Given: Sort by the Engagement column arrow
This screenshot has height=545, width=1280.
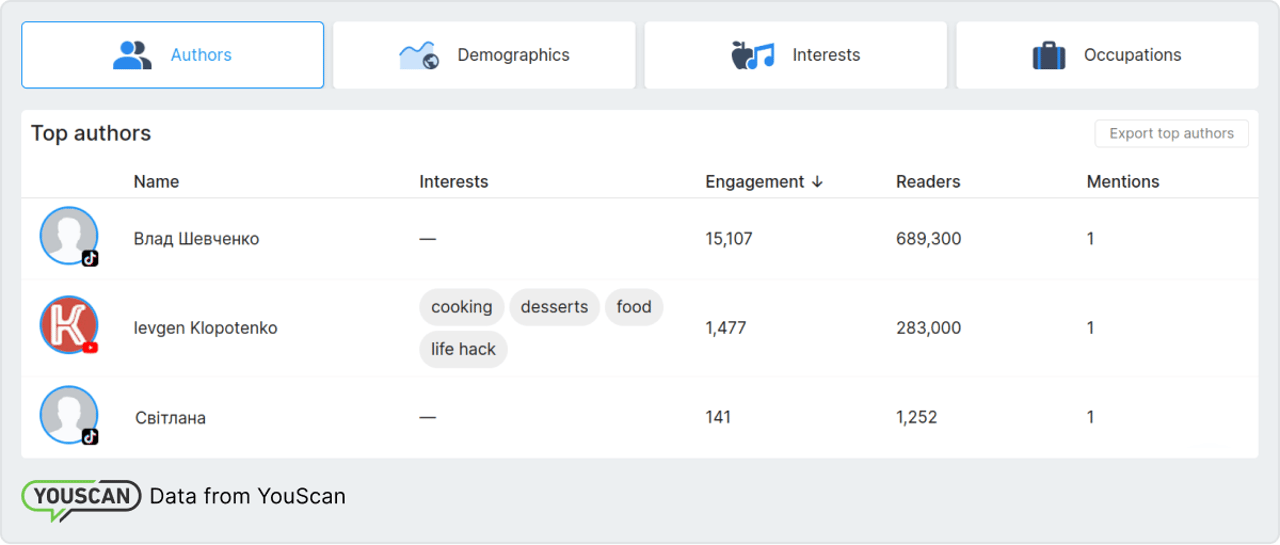Looking at the screenshot, I should point(817,182).
